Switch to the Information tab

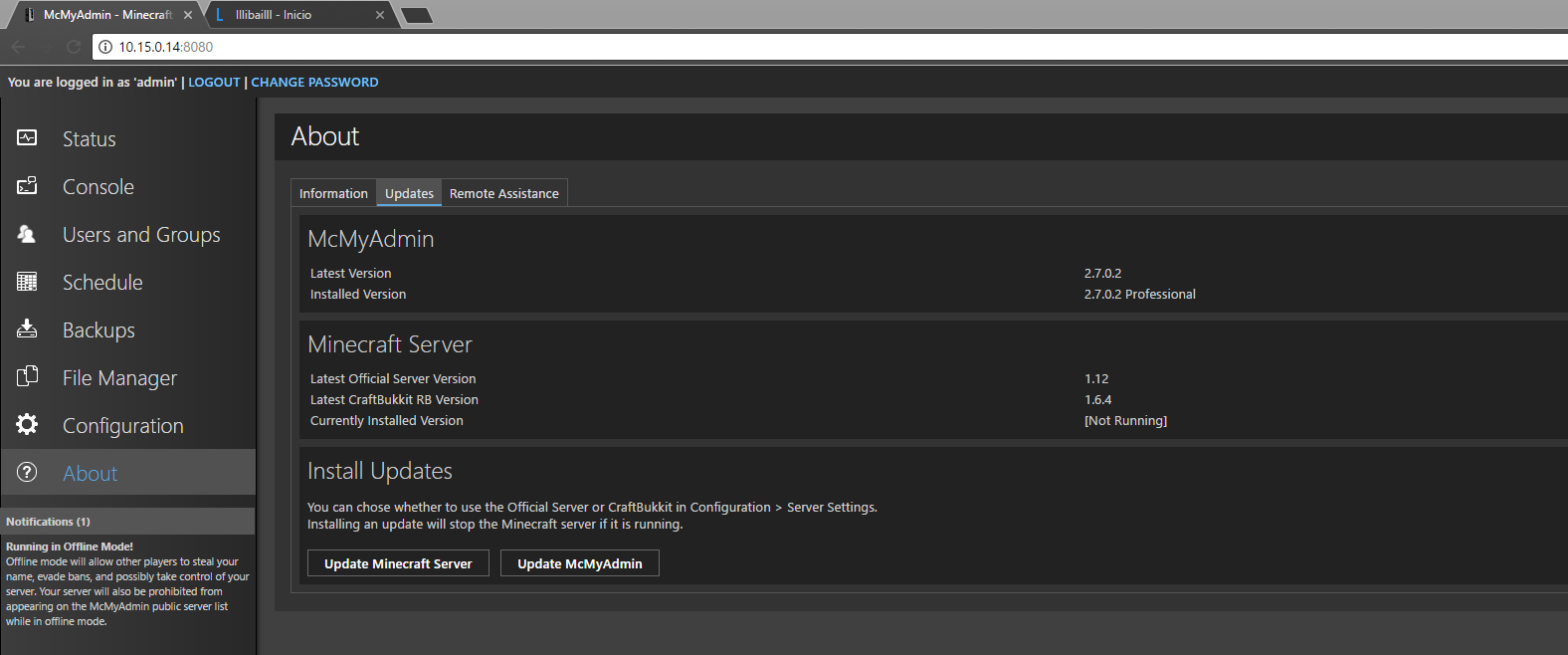coord(333,193)
